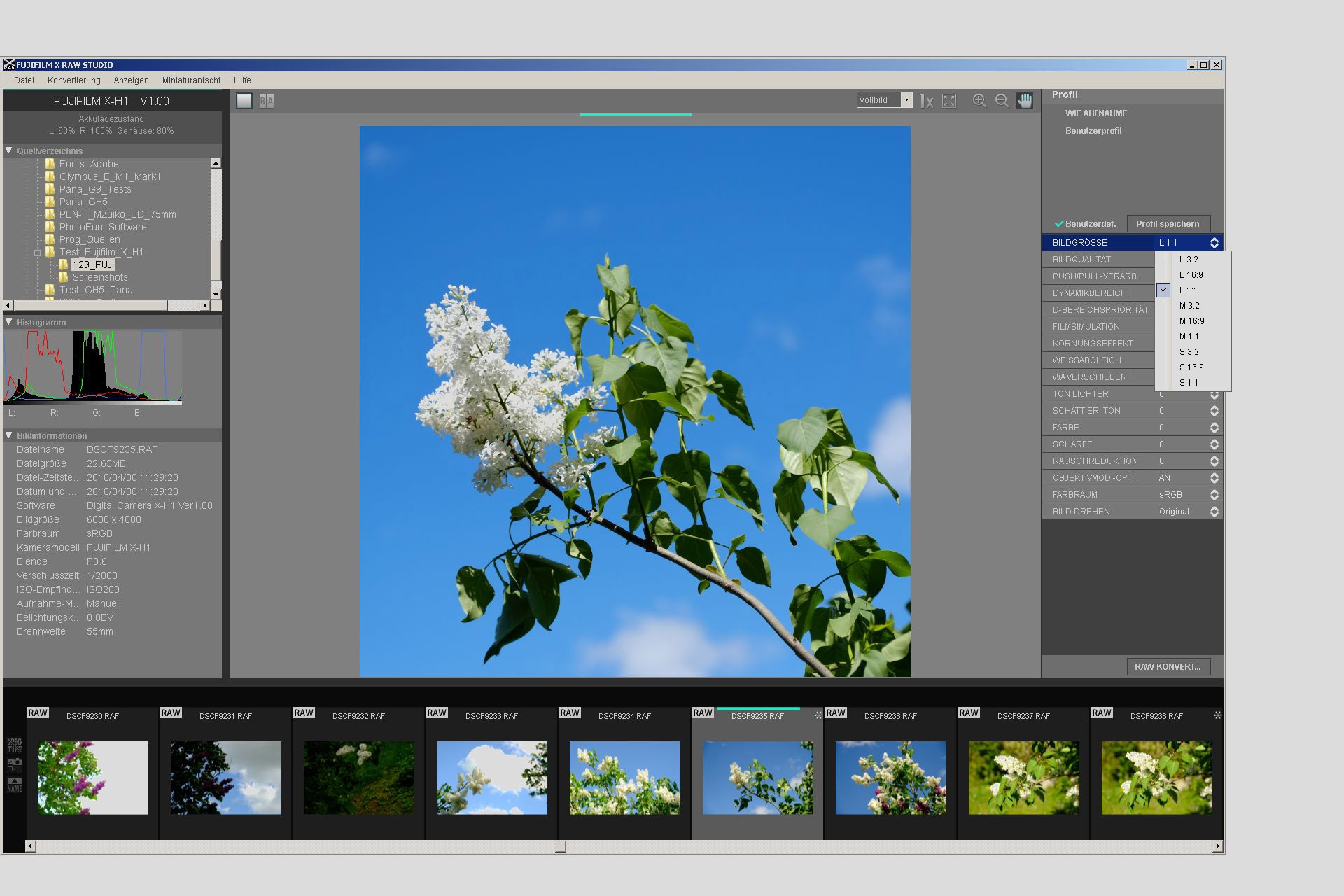Select the Screenshots folder in tree
The image size is (1344, 896).
pyautogui.click(x=99, y=278)
